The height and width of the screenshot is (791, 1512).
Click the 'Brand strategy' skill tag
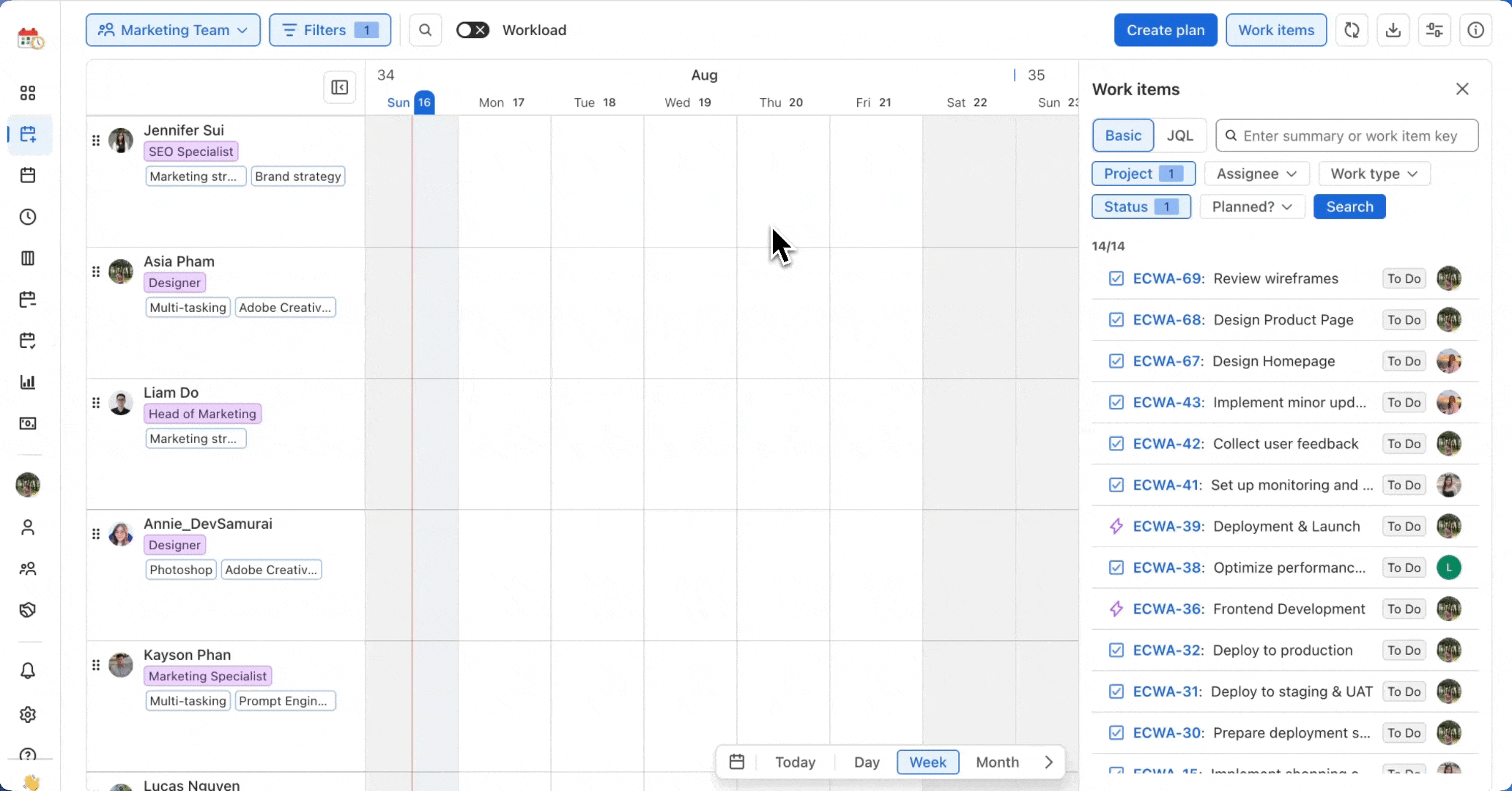tap(298, 177)
